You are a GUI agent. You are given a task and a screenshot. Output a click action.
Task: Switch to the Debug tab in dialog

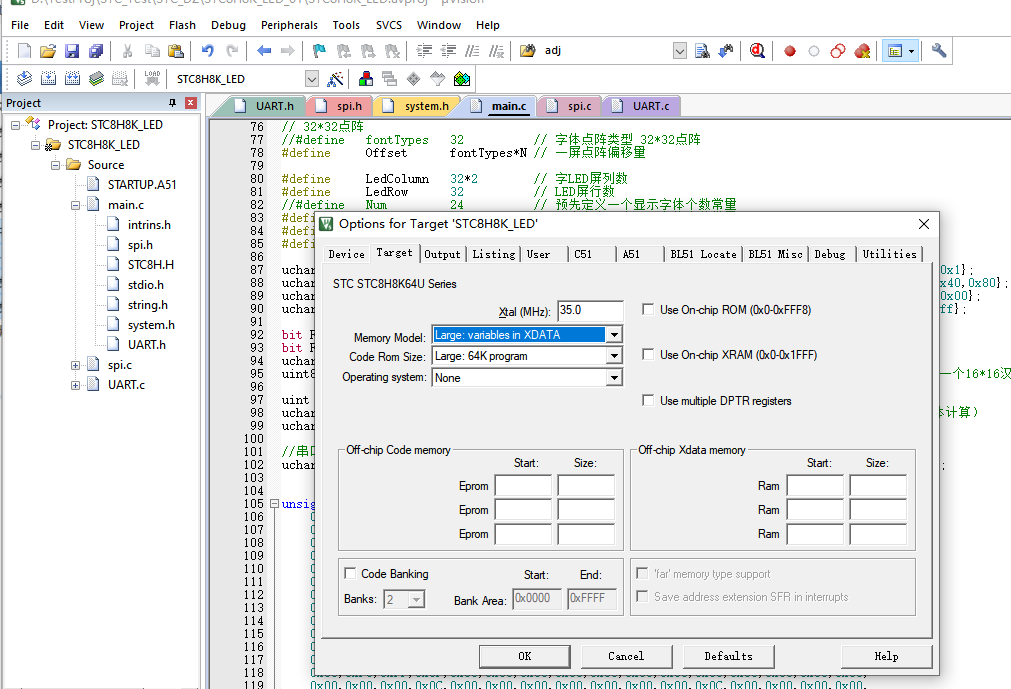pos(830,254)
